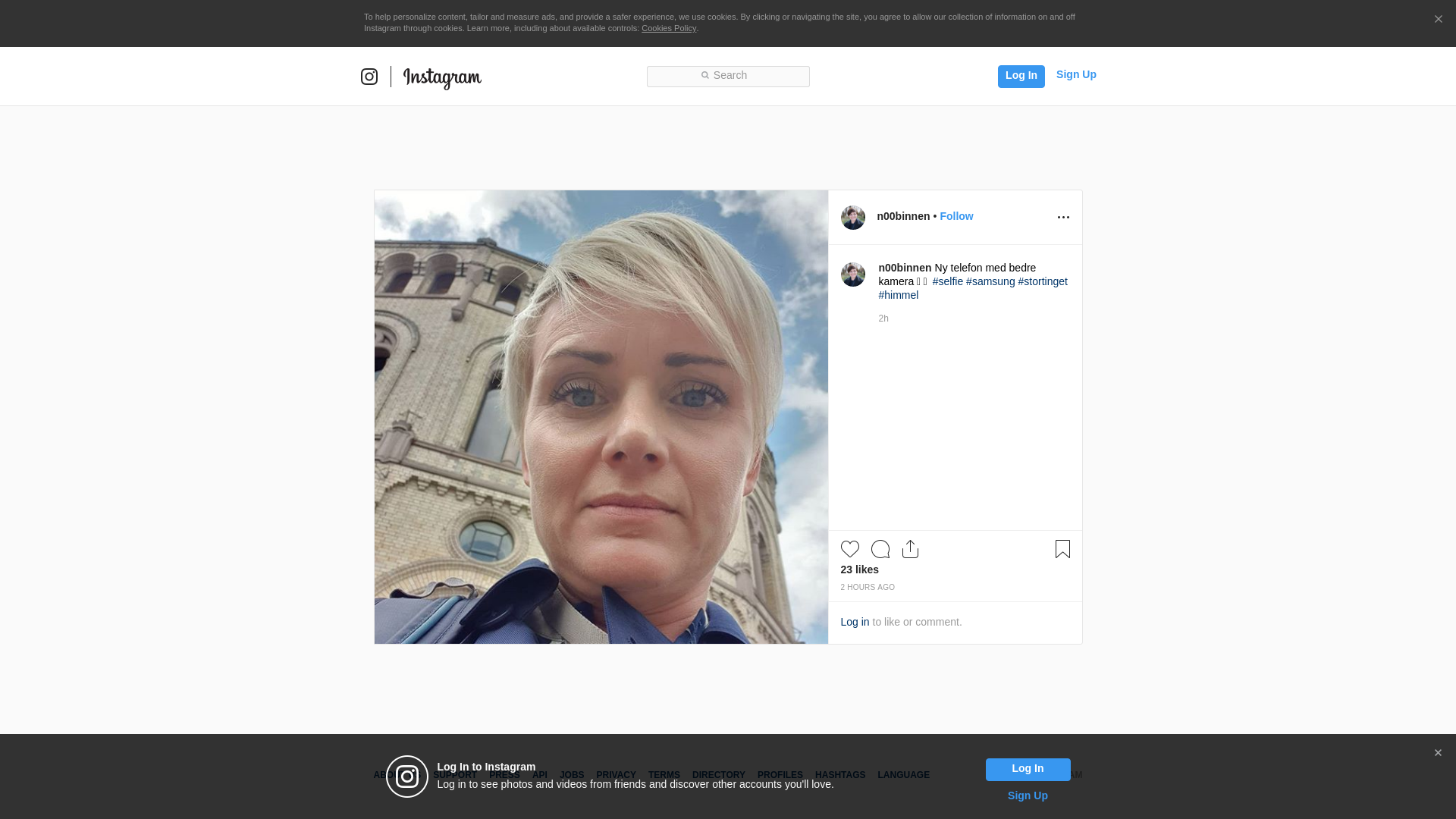The height and width of the screenshot is (819, 1456).
Task: Click the header profile avatar of n00binnen
Action: [853, 218]
